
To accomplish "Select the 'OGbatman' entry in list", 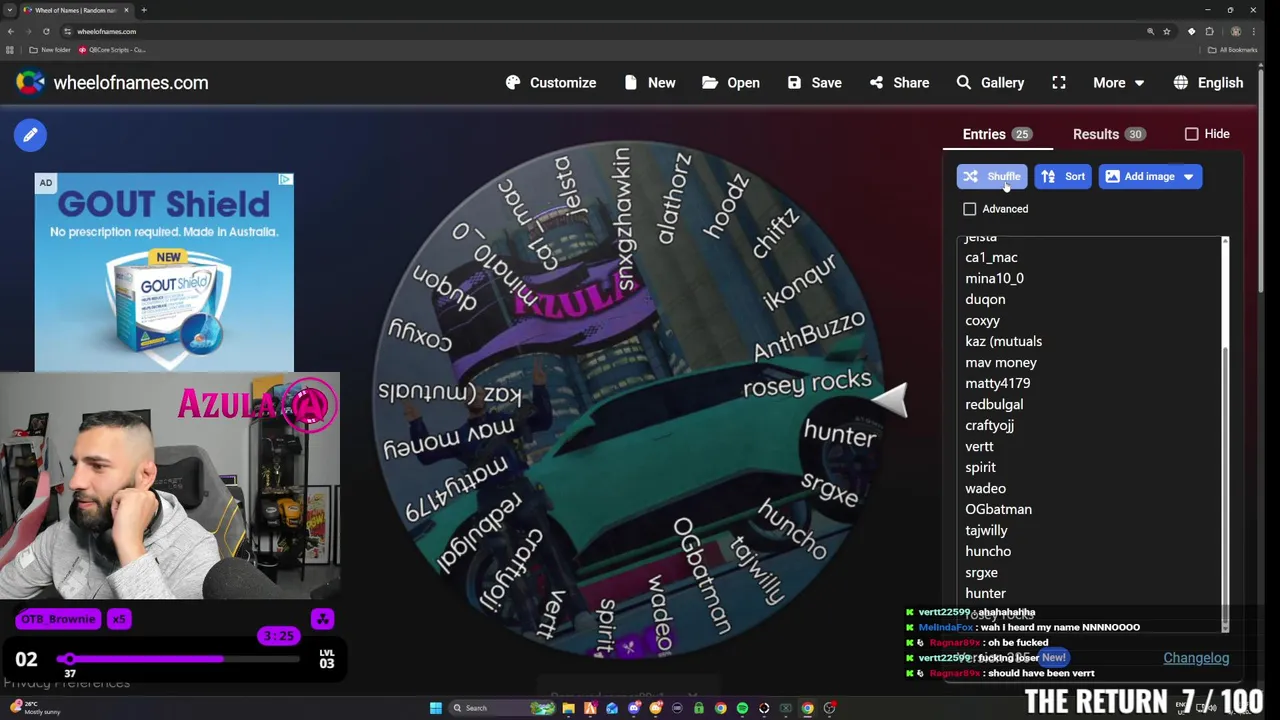I will point(998,509).
